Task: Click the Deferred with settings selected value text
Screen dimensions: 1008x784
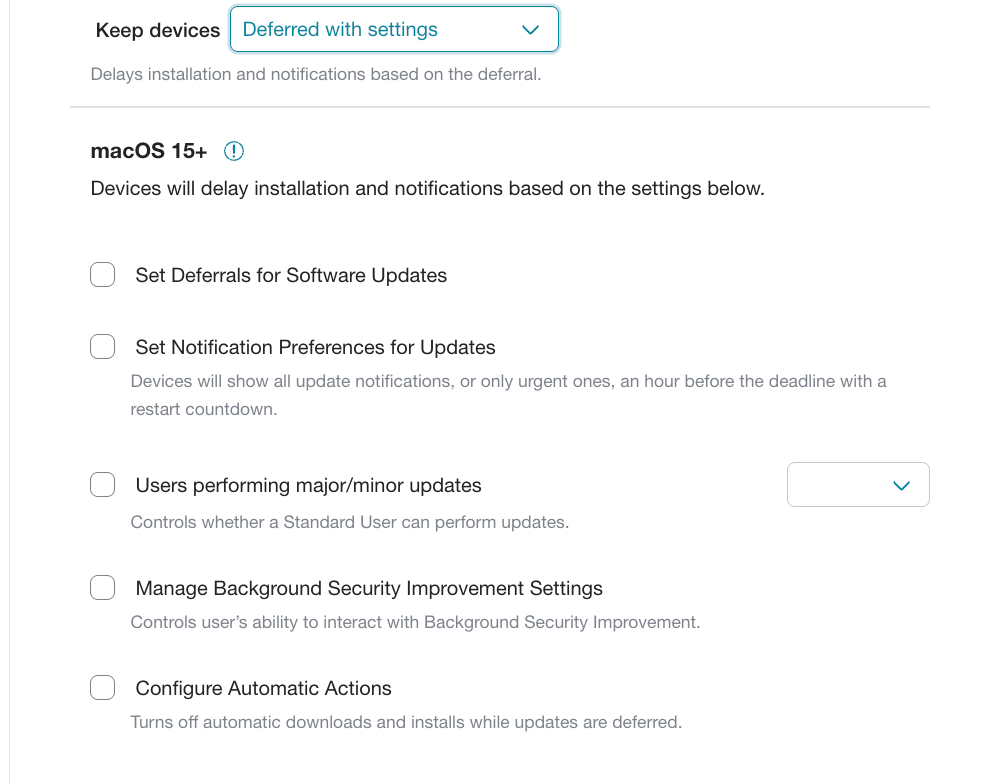Action: point(340,30)
